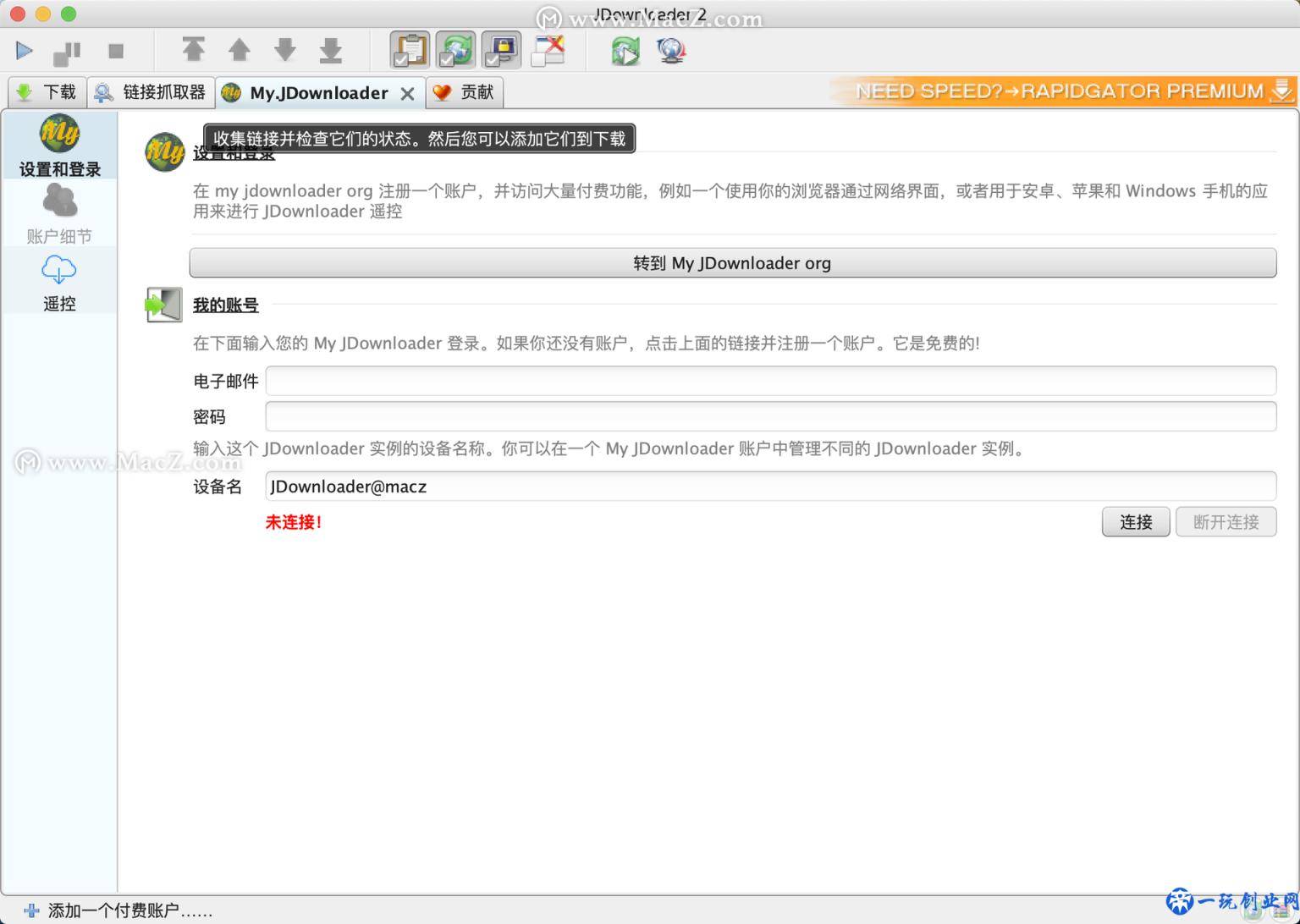Click the macOS green fullscreen button
This screenshot has height=924, width=1300.
[69, 14]
